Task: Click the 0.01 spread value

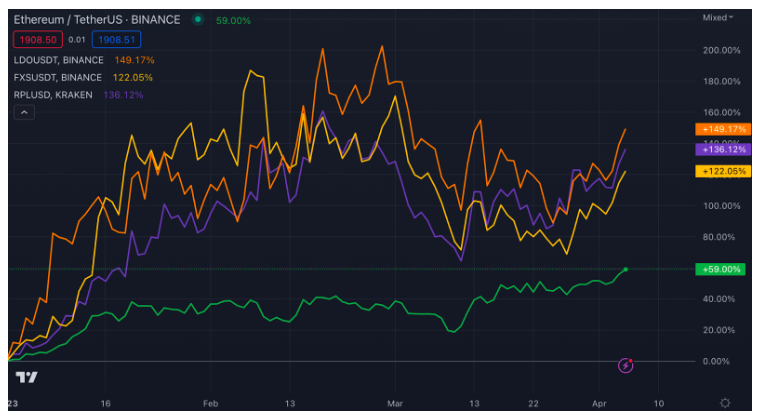Action: (x=77, y=40)
